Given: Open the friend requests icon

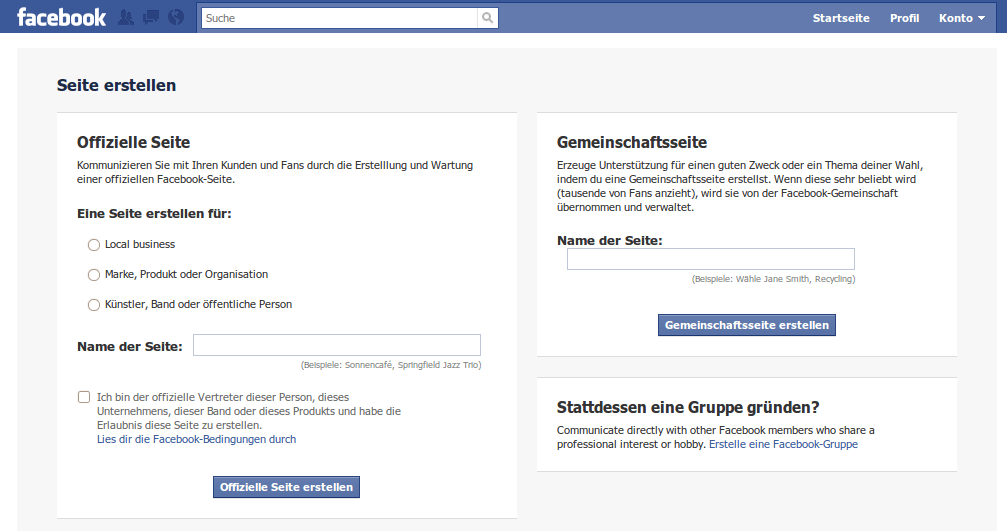Looking at the screenshot, I should [x=126, y=17].
